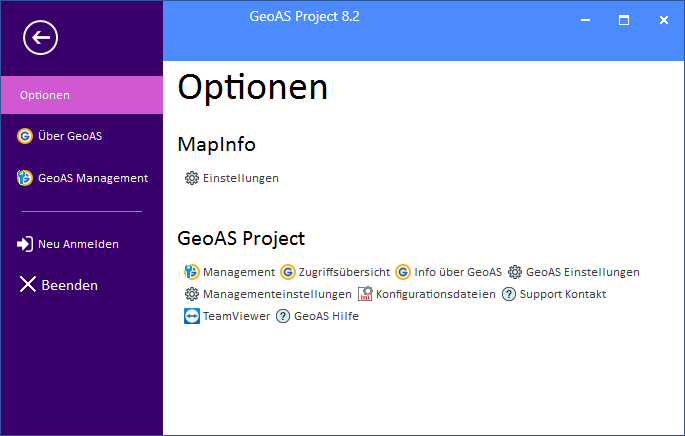Screen dimensions: 685x436
Task: Click the G icon beside Info über GeoAS
Action: (x=403, y=272)
